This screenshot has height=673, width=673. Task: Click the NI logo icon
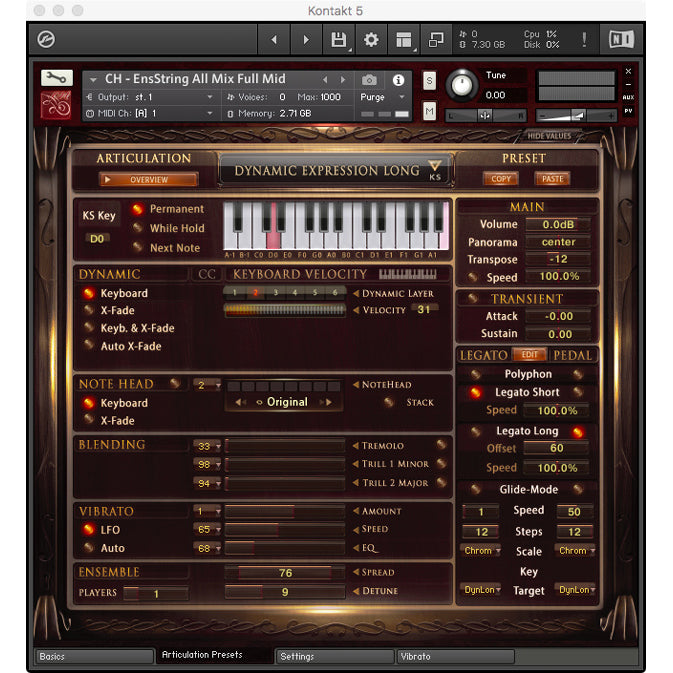(621, 39)
